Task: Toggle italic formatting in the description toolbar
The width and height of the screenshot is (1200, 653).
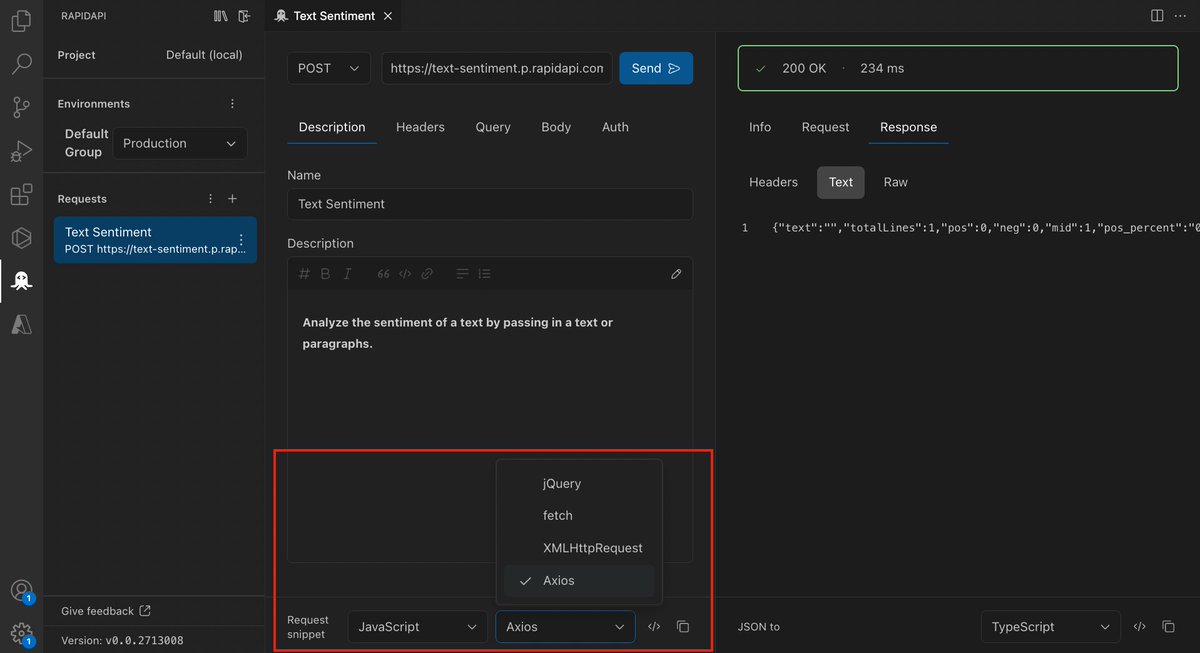Action: point(346,273)
